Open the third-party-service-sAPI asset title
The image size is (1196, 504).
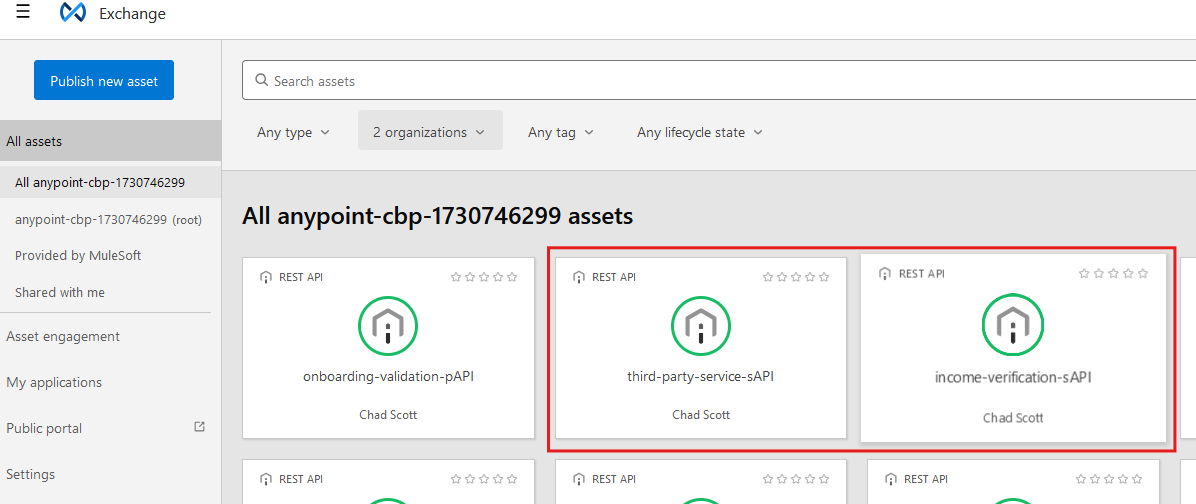(701, 376)
